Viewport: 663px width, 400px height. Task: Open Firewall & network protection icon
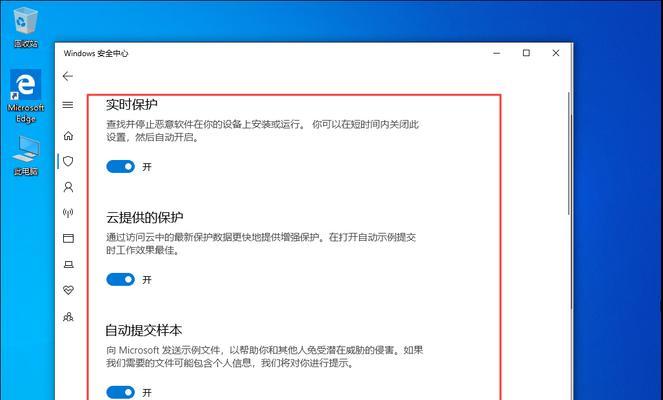[68, 213]
